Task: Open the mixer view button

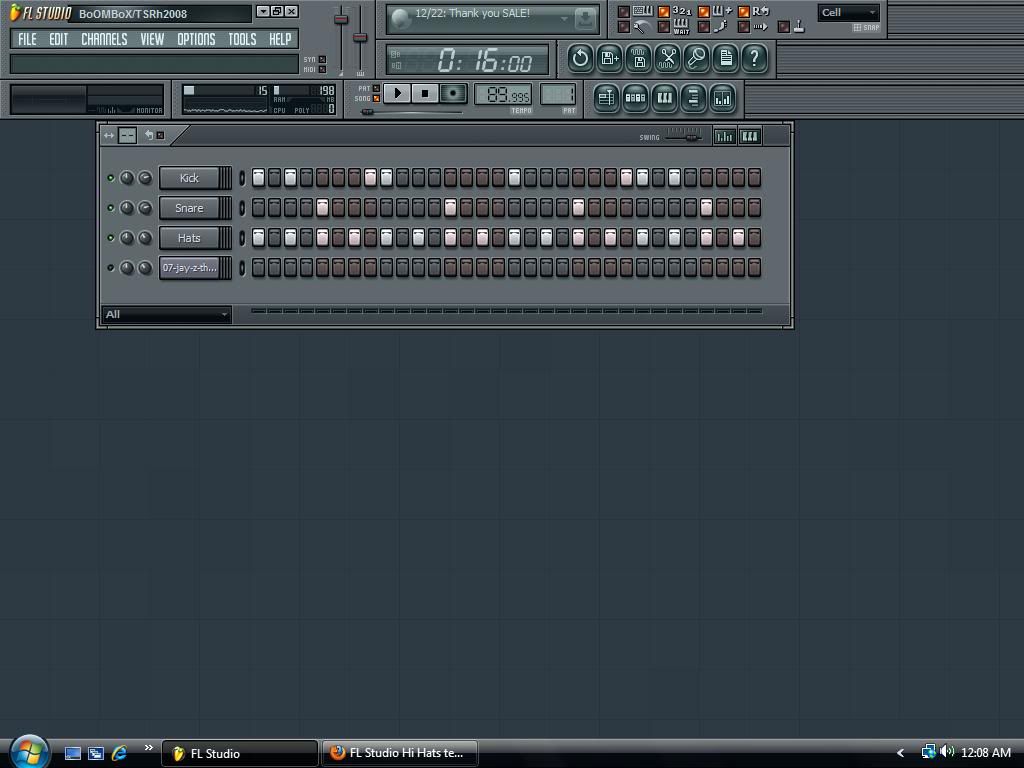Action: tap(722, 99)
